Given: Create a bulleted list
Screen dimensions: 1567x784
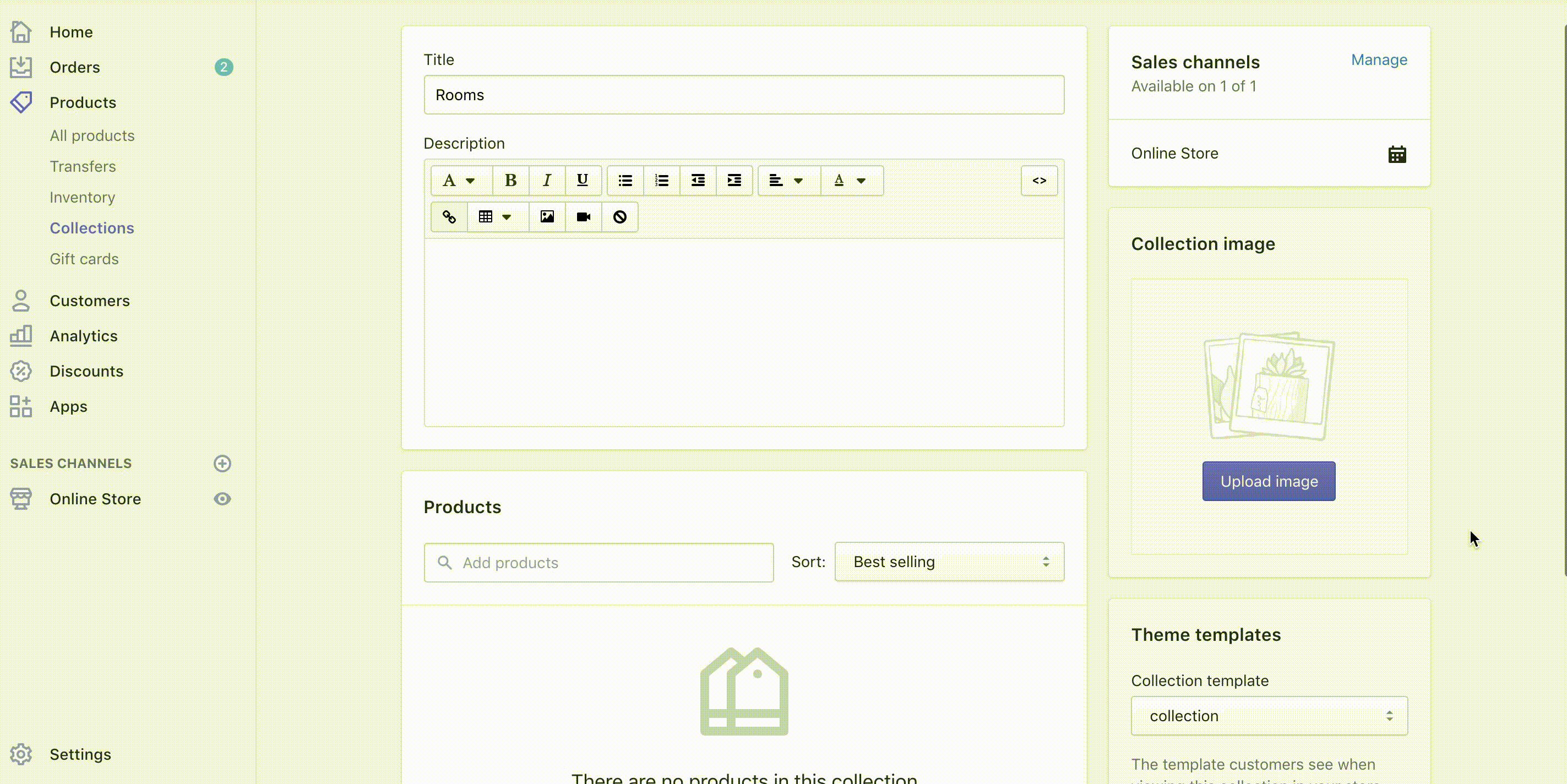Looking at the screenshot, I should pyautogui.click(x=625, y=181).
